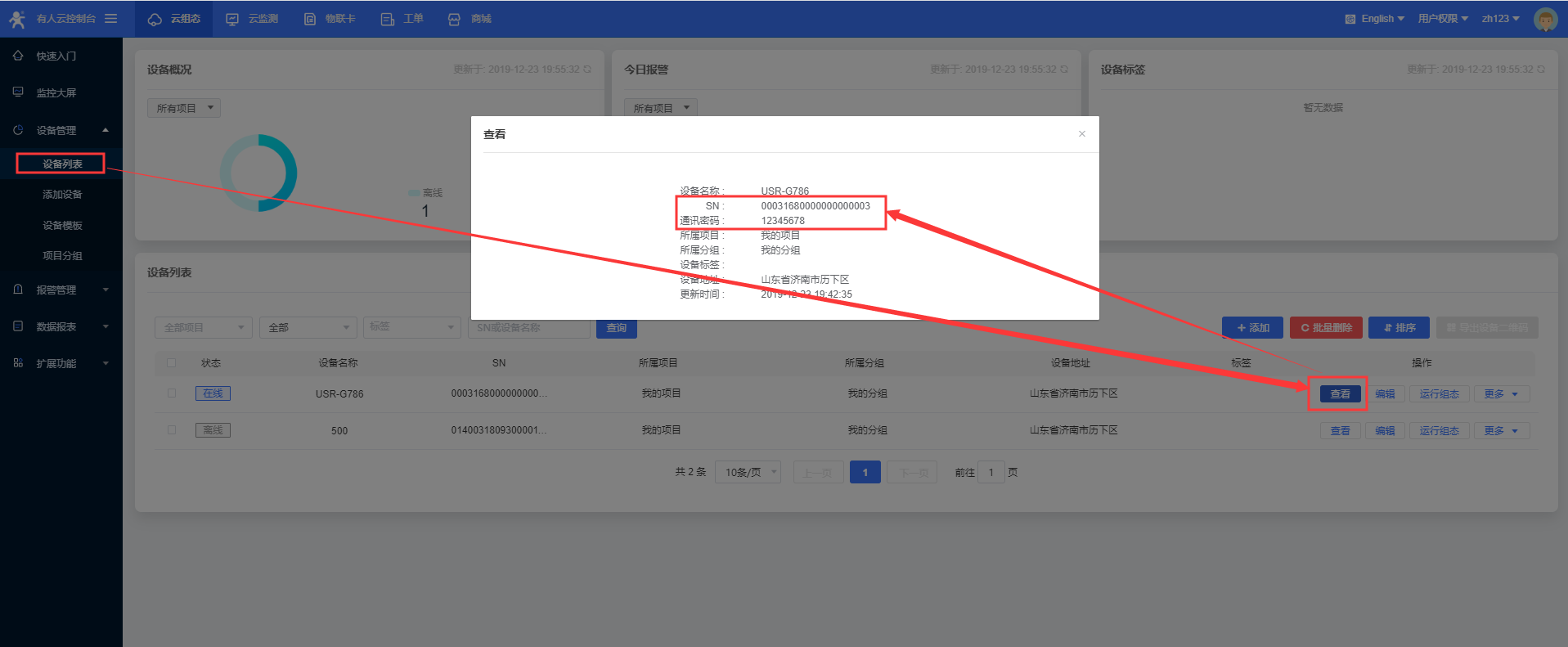Refresh the 设备标签 panel via refresh icon
This screenshot has width=1568, height=647.
pyautogui.click(x=1541, y=70)
